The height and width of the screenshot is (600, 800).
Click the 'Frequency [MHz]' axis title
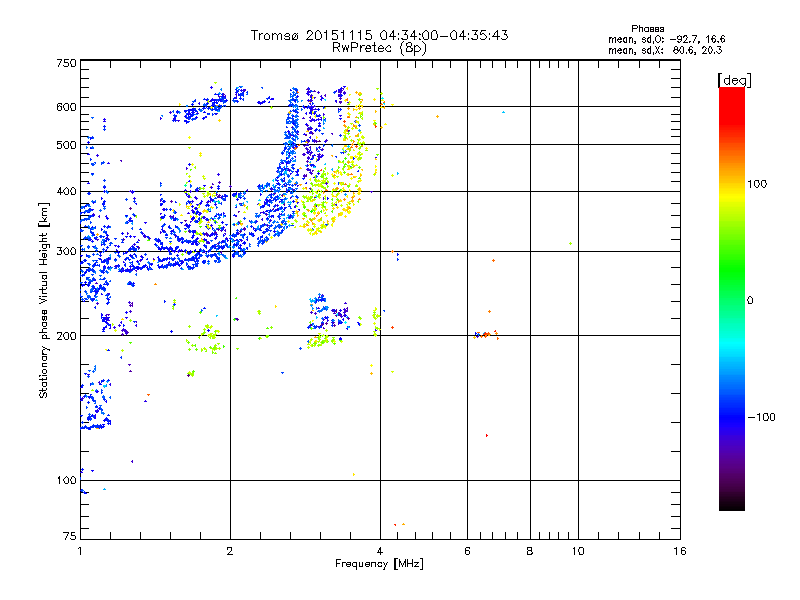[x=379, y=564]
